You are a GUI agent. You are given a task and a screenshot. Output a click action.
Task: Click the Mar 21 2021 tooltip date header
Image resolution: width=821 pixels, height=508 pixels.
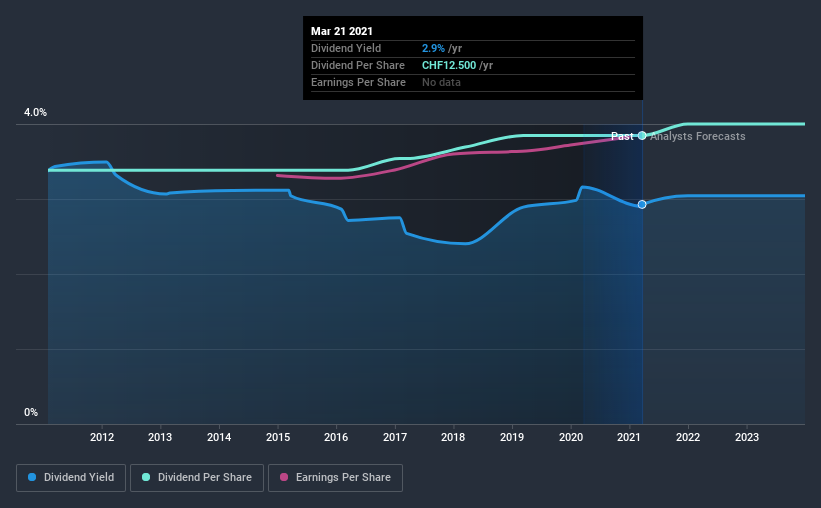coord(342,31)
